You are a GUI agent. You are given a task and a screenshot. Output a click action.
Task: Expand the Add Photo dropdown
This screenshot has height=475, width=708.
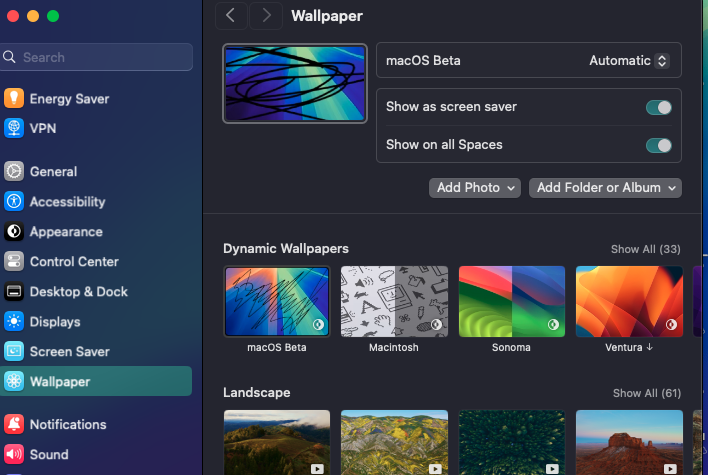click(476, 188)
